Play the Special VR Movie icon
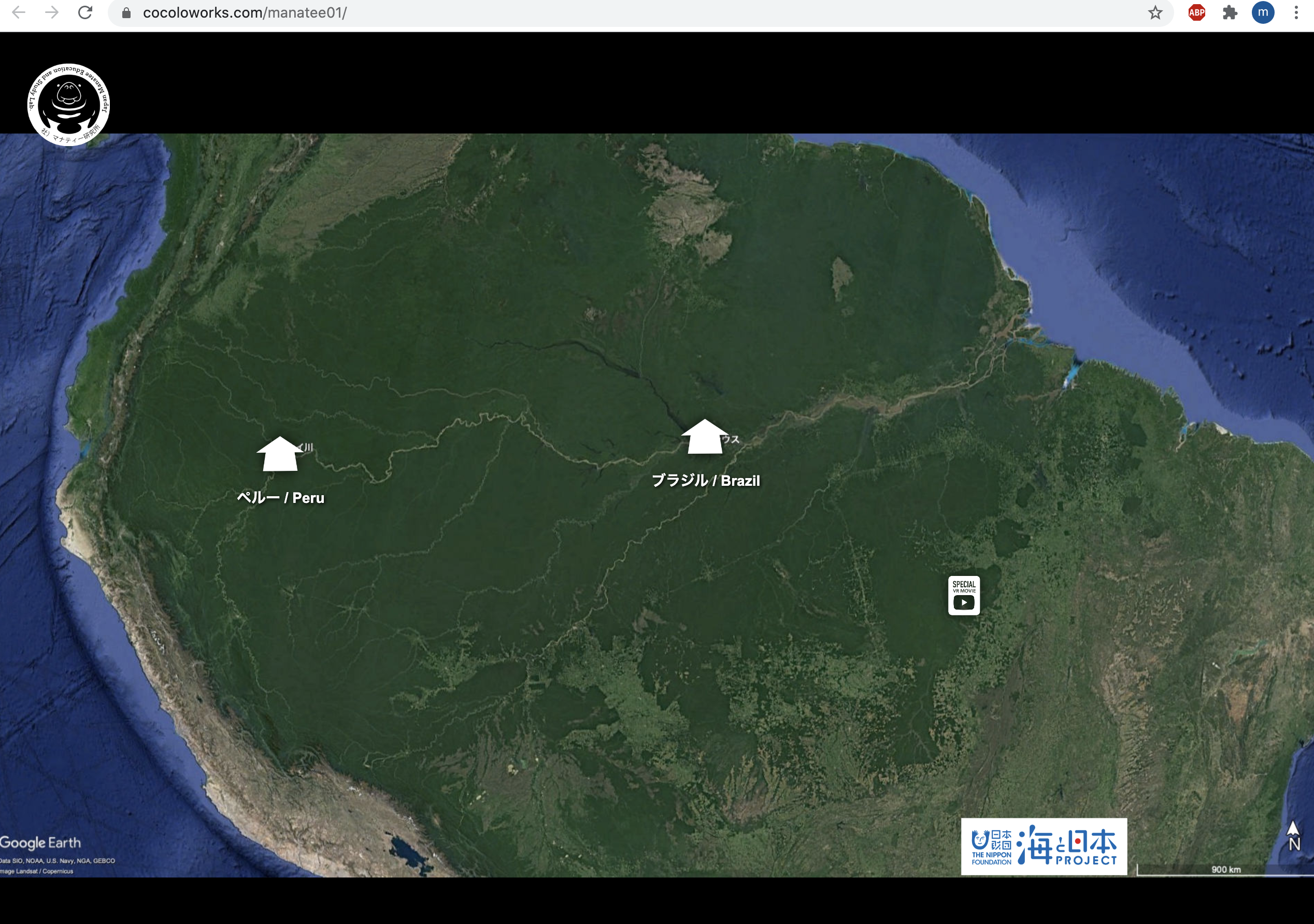This screenshot has width=1314, height=924. pos(964,596)
